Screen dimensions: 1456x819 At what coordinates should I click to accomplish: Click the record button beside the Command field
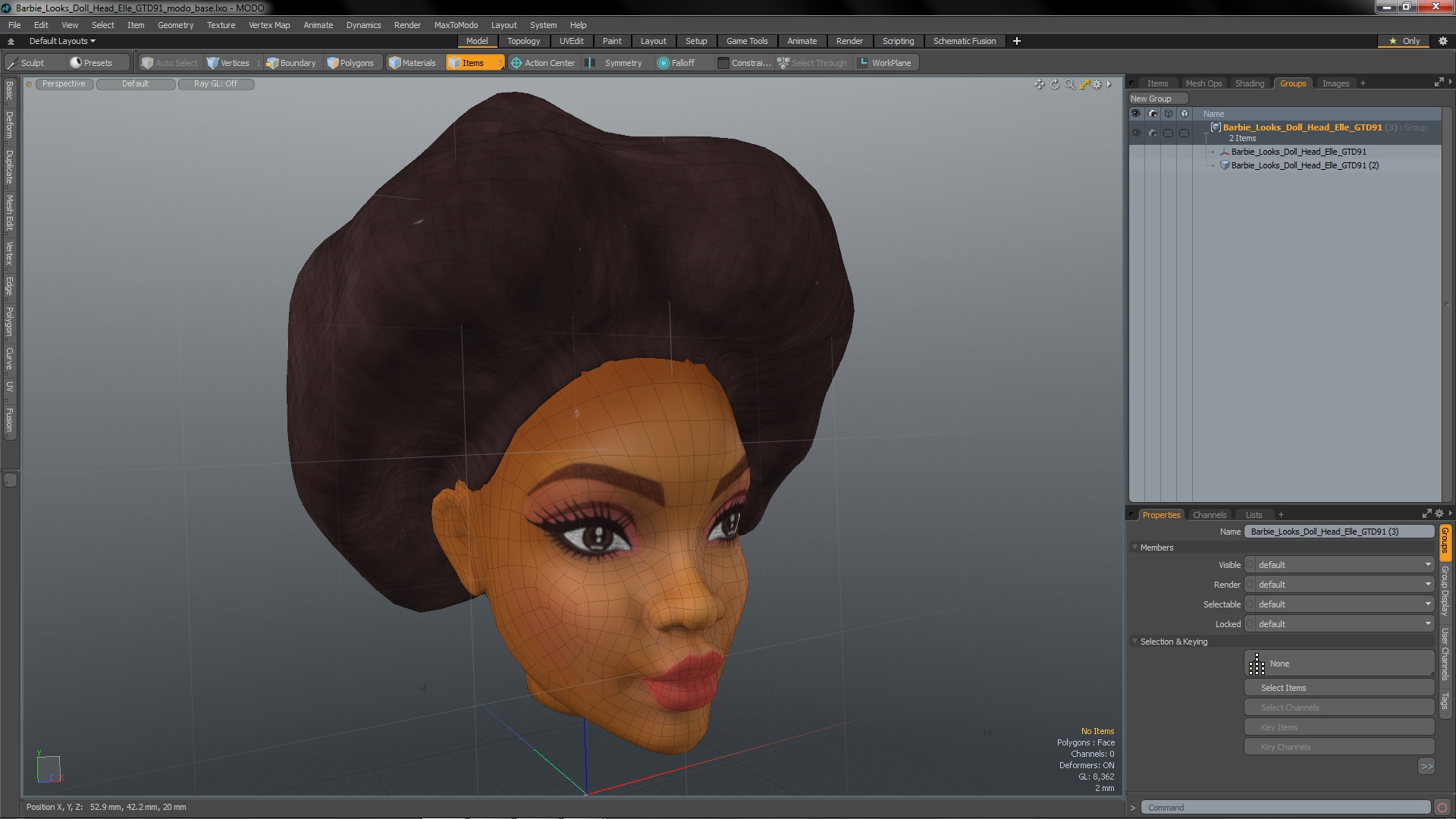point(1442,808)
